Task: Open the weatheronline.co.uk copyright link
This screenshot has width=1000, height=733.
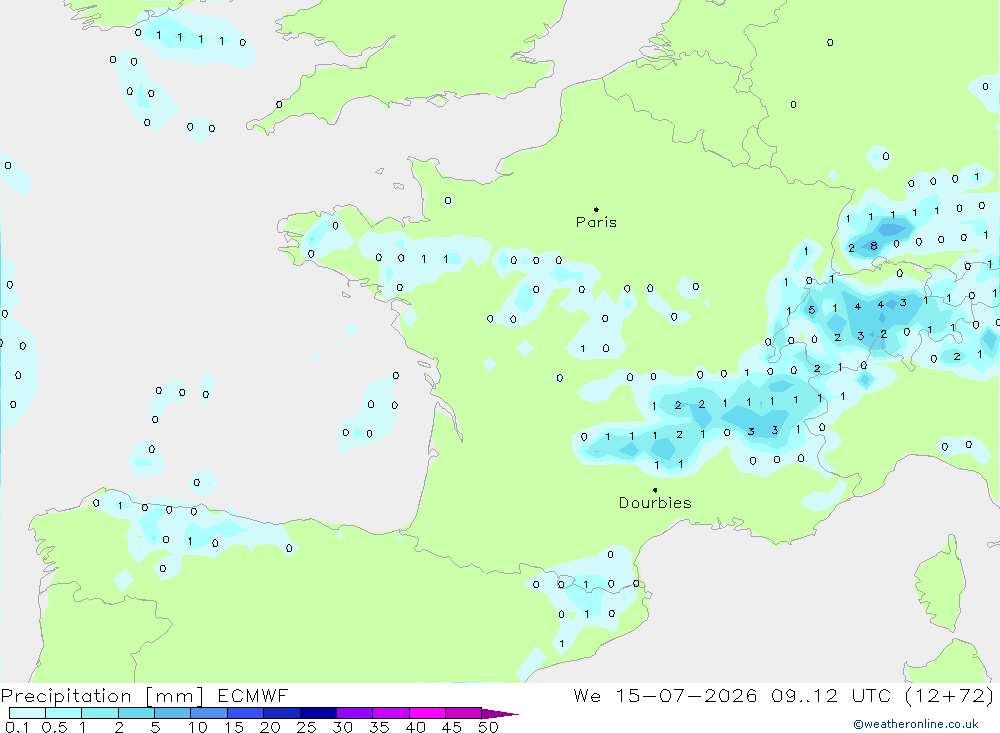Action: 916,724
